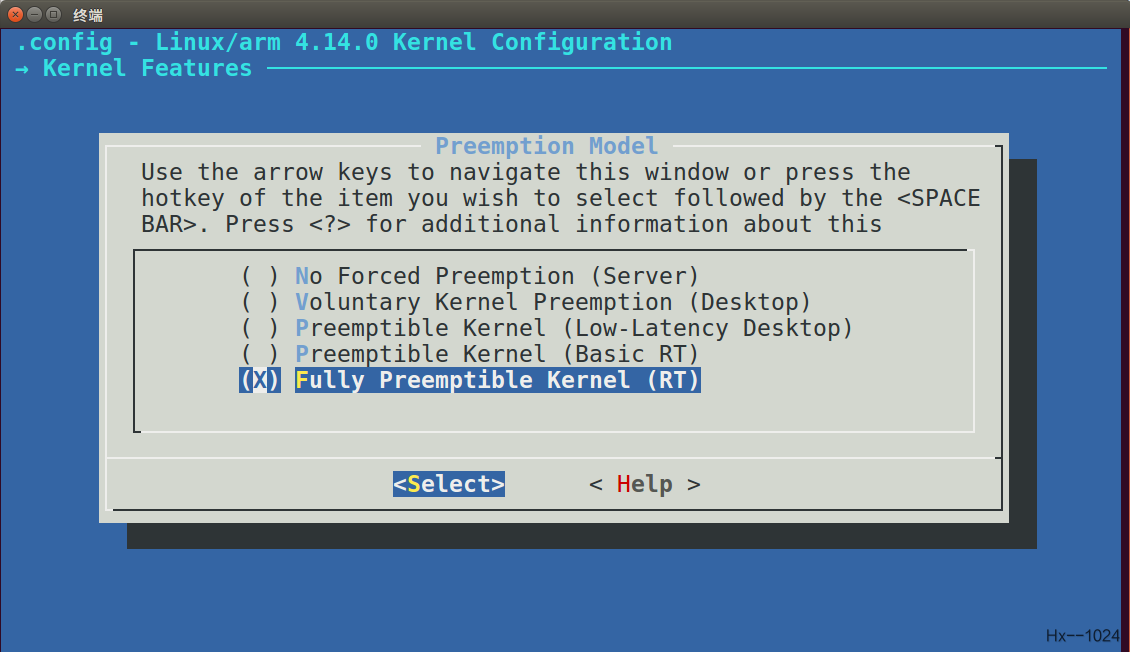
Task: Click the F hotkey of 'Fully Preemptible Kernel'
Action: click(x=302, y=380)
